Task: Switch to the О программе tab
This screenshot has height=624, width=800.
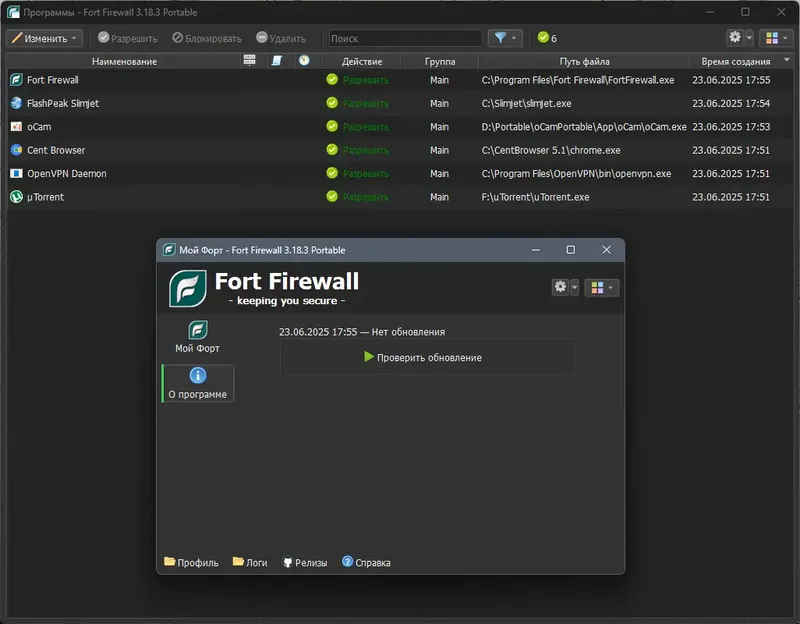Action: (197, 384)
